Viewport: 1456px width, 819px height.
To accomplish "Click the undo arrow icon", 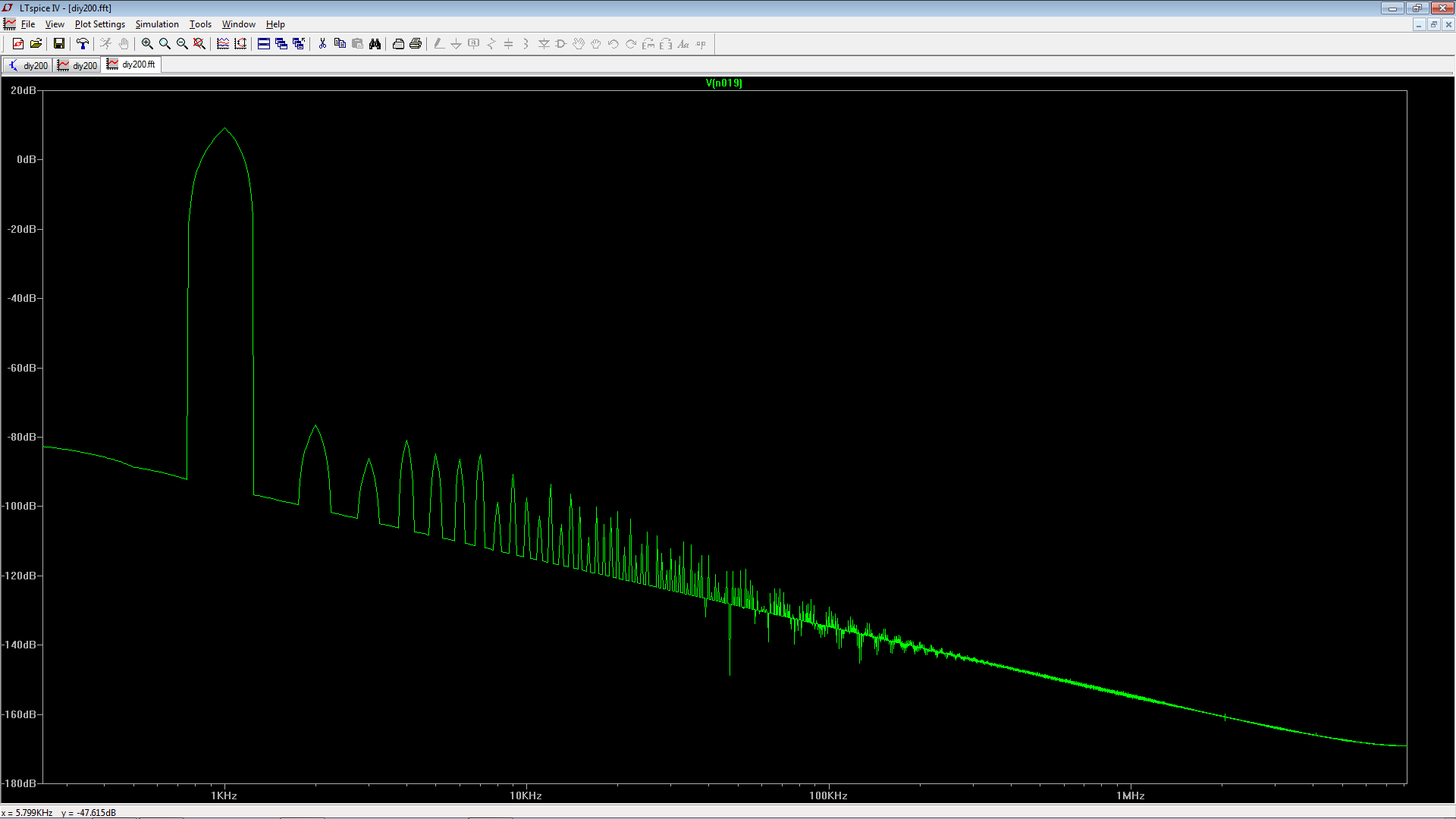I will point(613,44).
